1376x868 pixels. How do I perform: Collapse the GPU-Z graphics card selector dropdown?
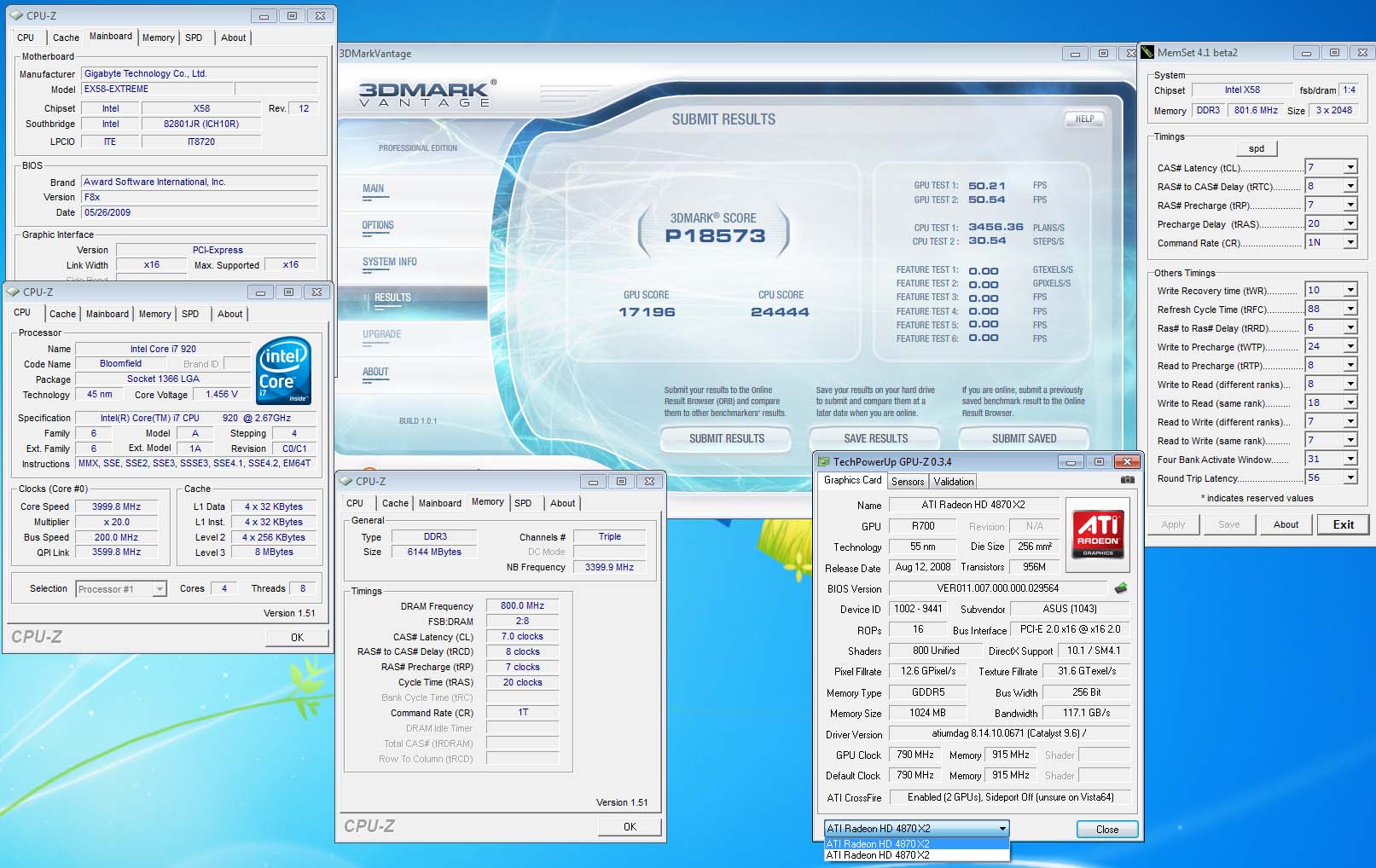click(x=1002, y=828)
